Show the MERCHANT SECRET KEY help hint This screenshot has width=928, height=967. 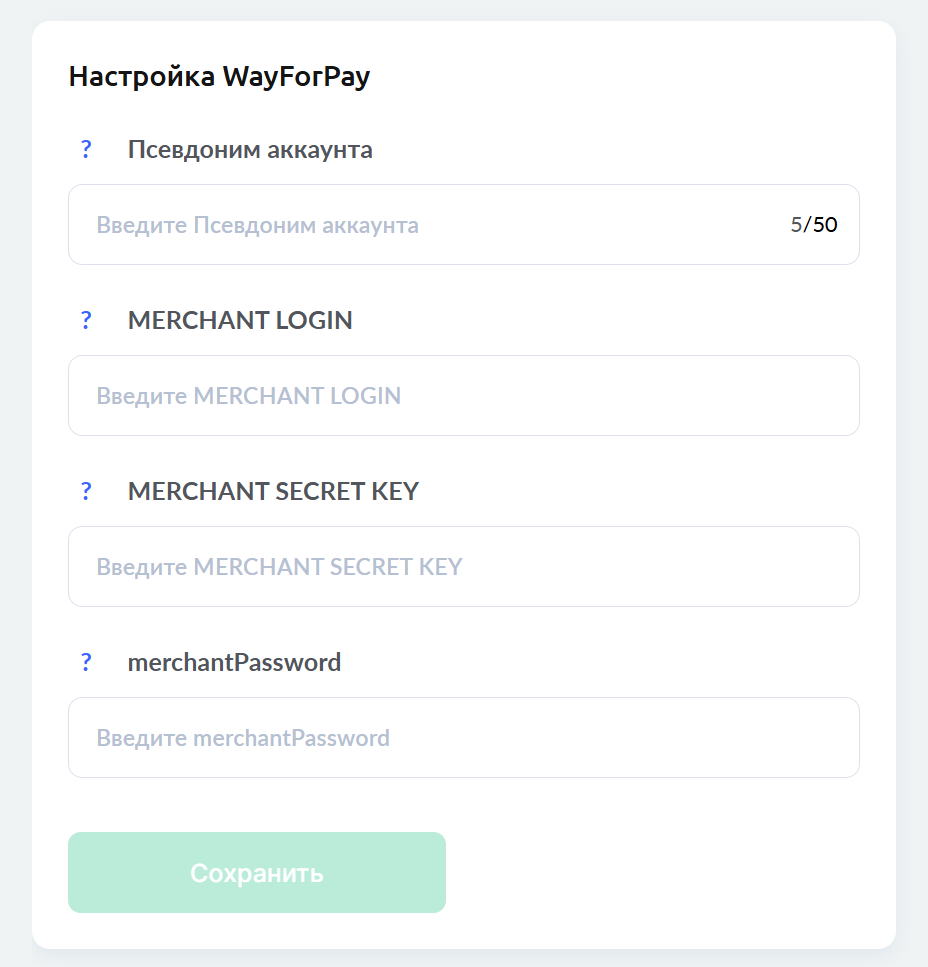86,492
